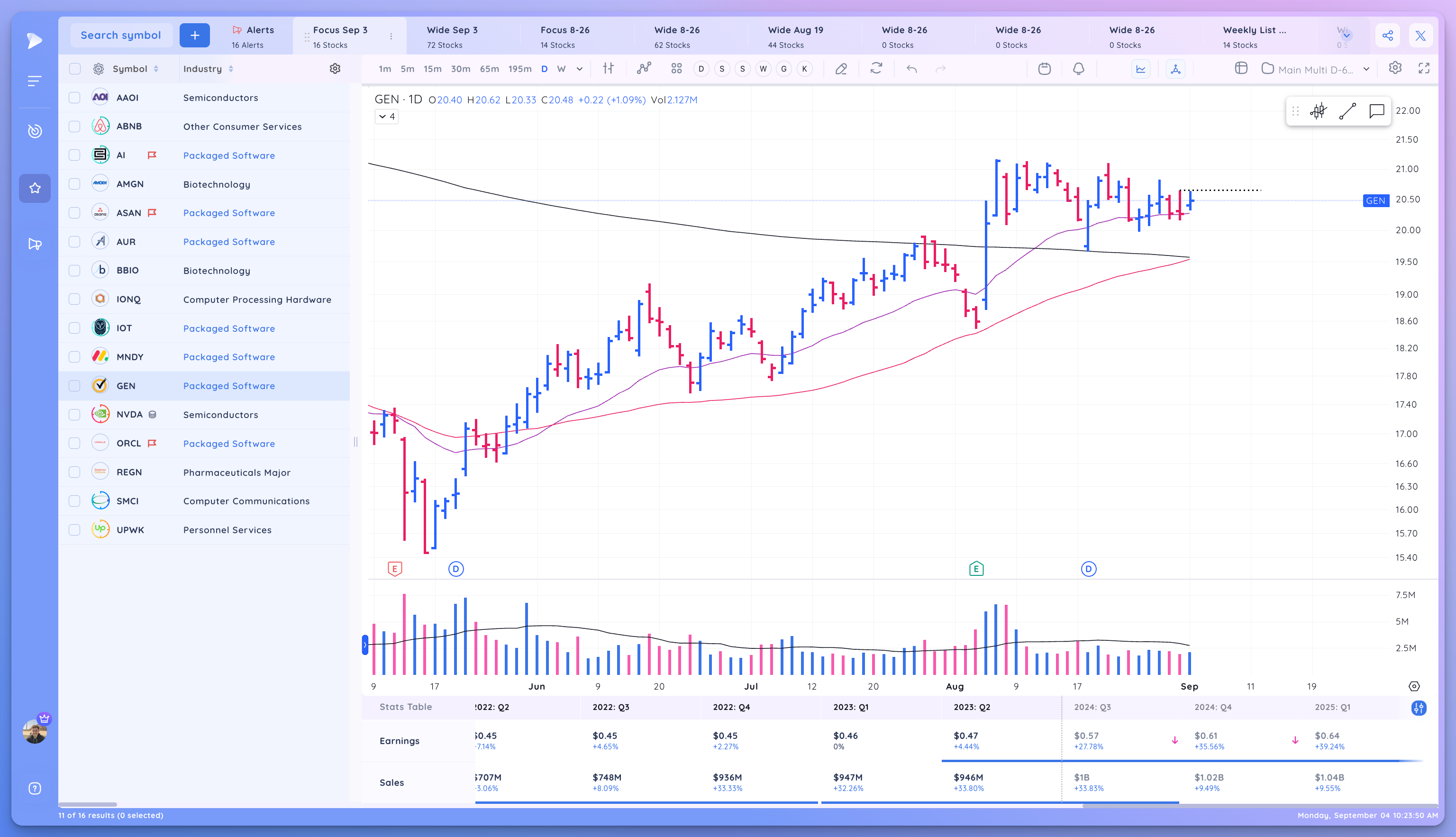Switch to the weekly W timeframe

tap(562, 69)
